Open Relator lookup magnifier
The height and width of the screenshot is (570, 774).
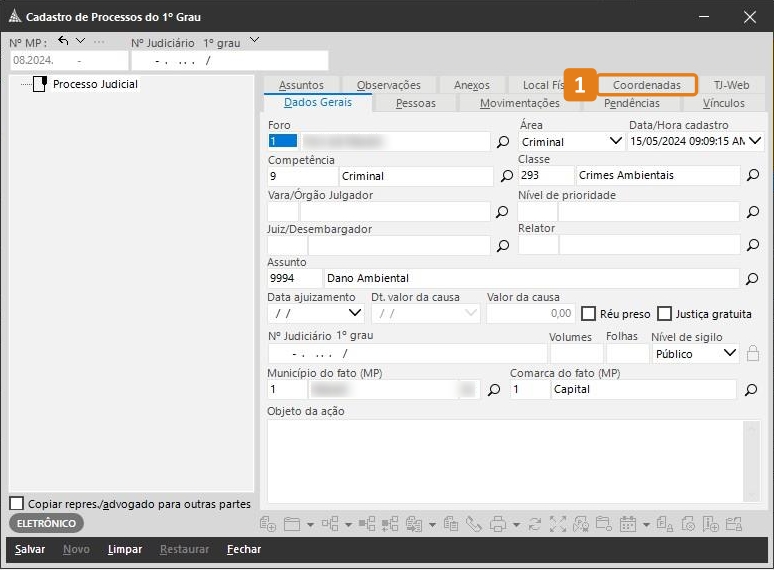pyautogui.click(x=753, y=245)
